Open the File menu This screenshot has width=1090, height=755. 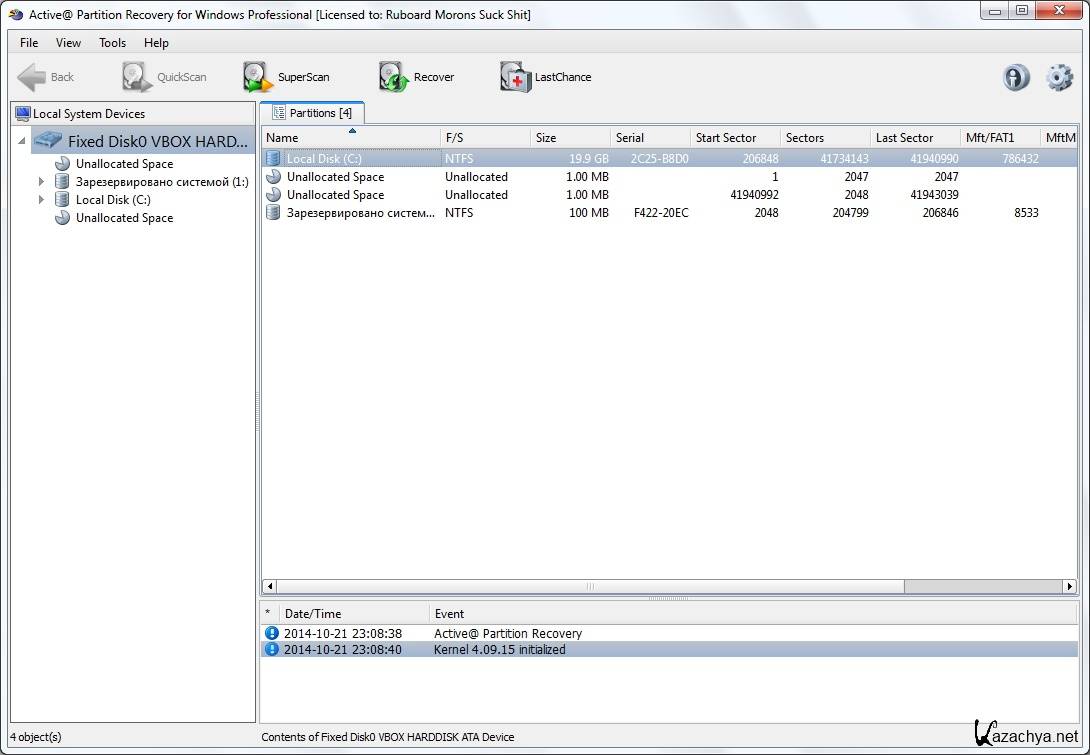pos(29,43)
